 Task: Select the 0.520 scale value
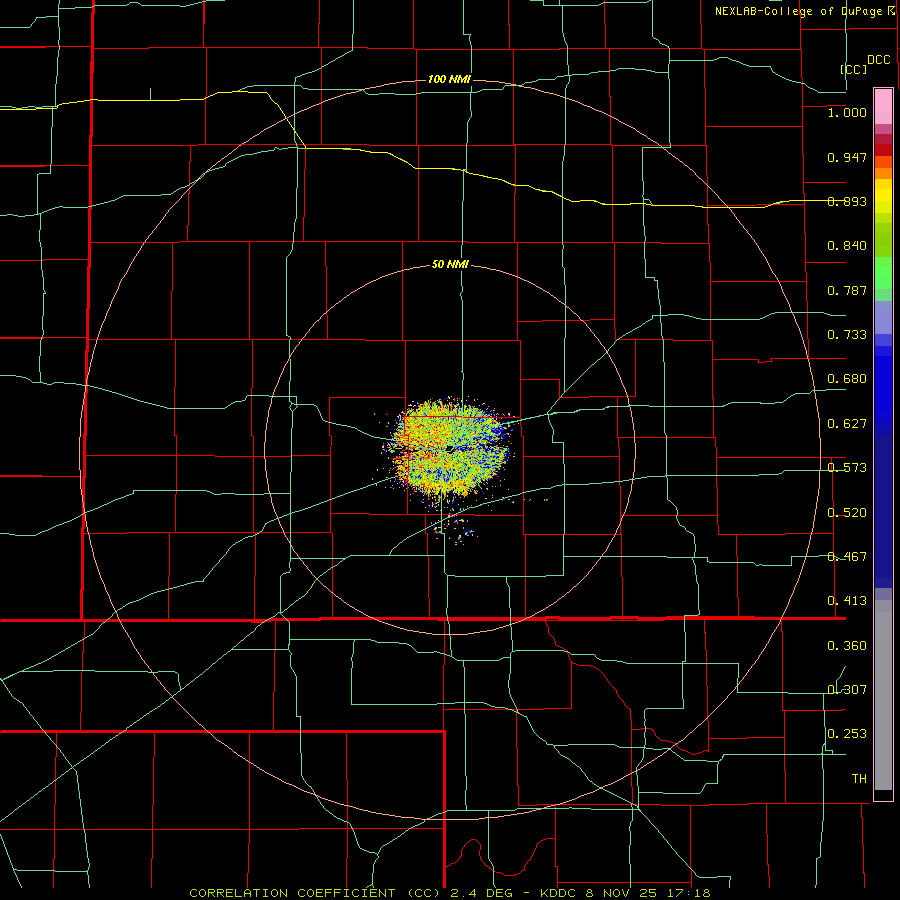[847, 513]
